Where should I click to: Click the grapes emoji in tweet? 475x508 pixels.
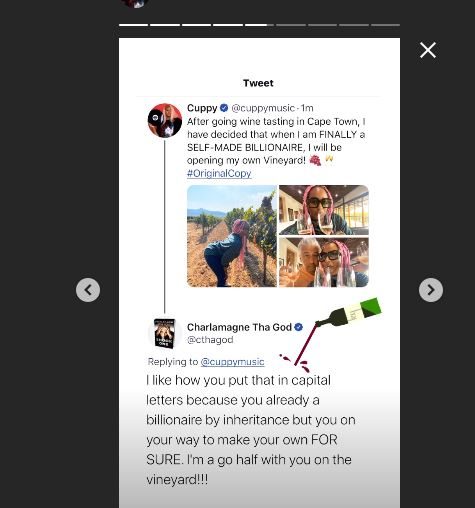(315, 160)
